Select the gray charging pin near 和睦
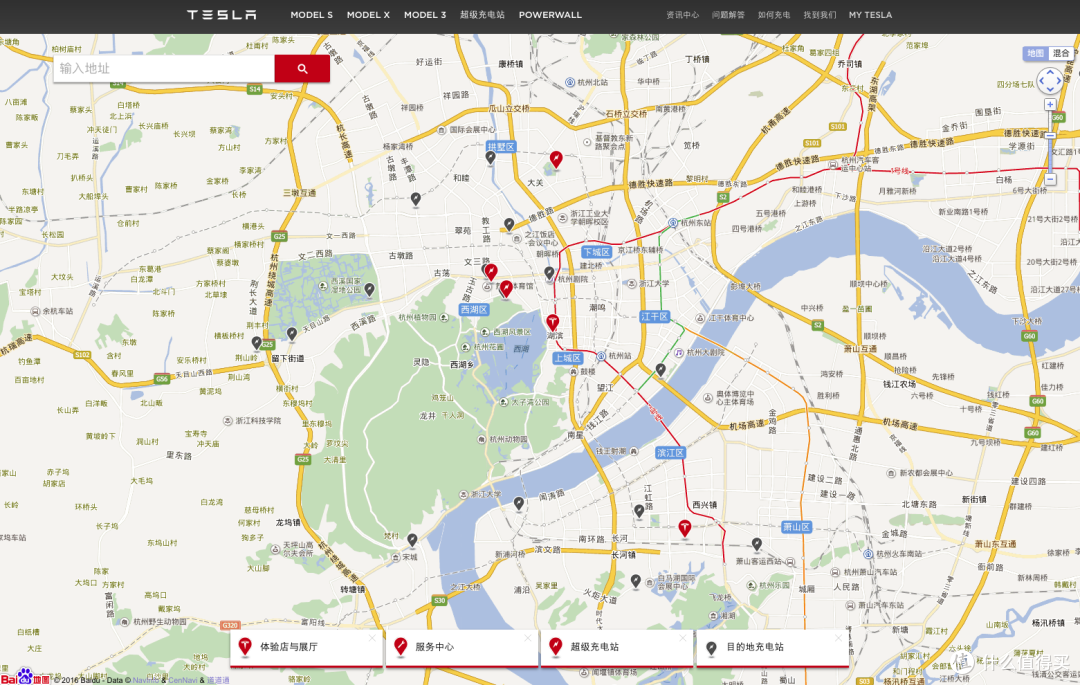 coord(415,200)
